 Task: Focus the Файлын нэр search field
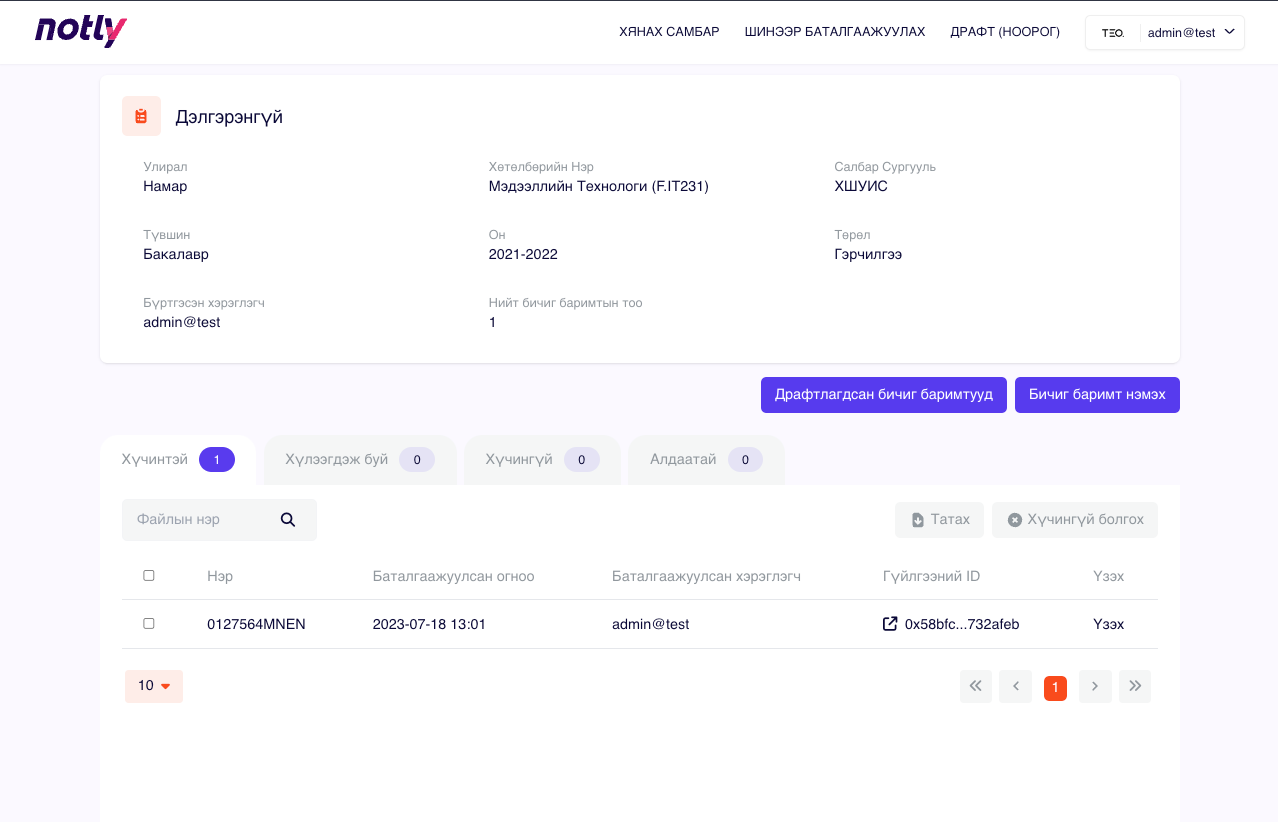point(200,520)
